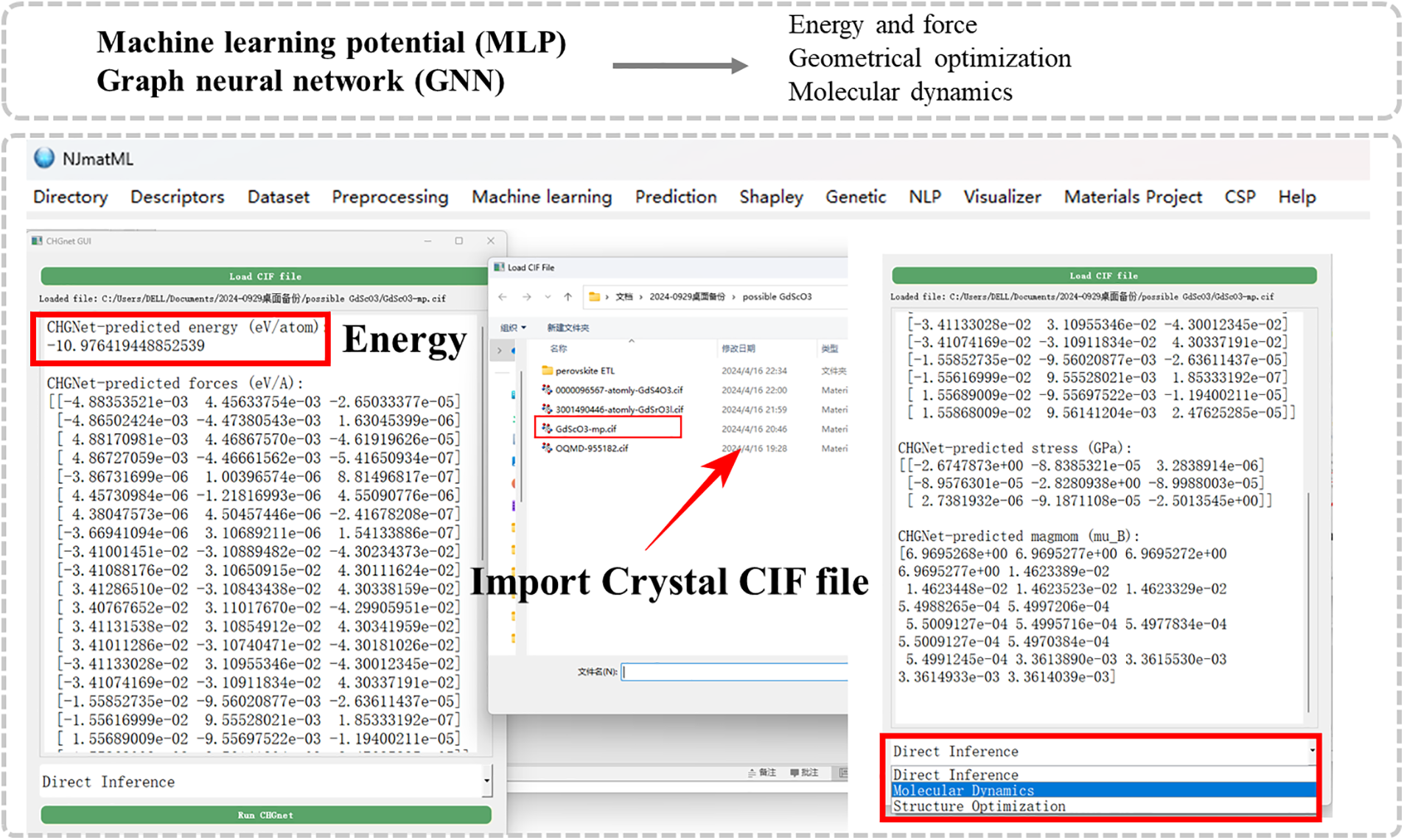Open the Materials Project menu

[1132, 197]
